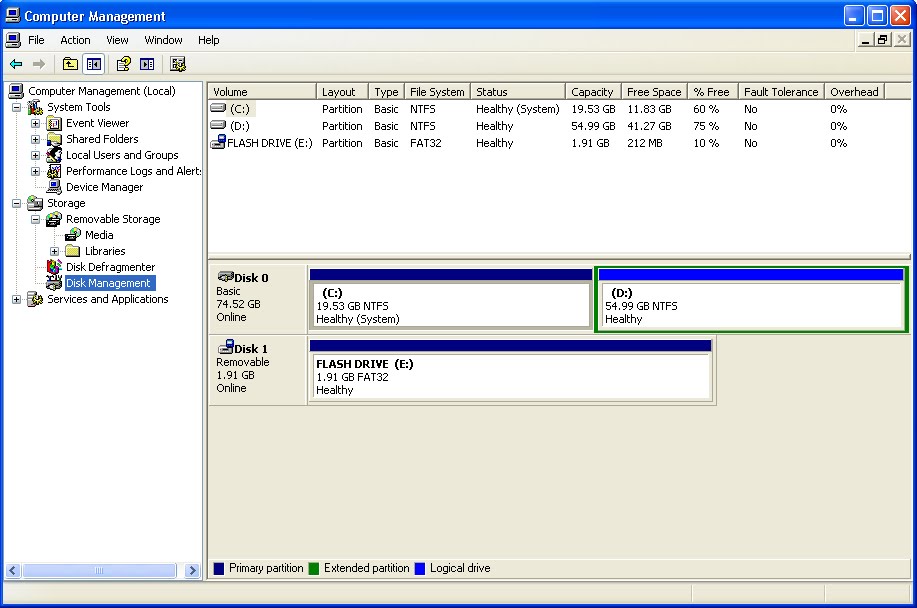The image size is (917, 608).
Task: Sort volumes by the Capacity column
Action: click(593, 91)
